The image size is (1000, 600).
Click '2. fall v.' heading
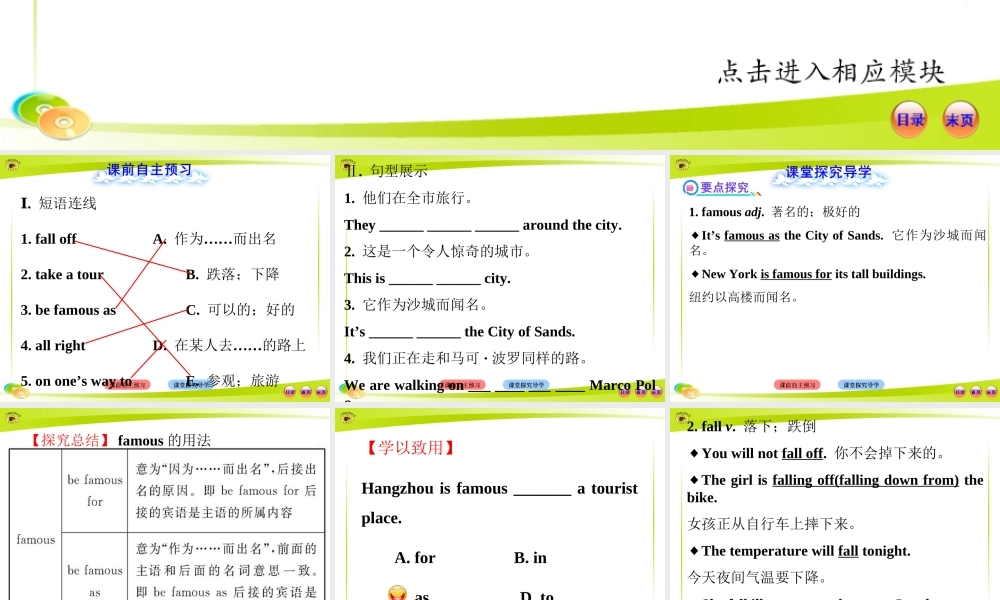pos(751,426)
